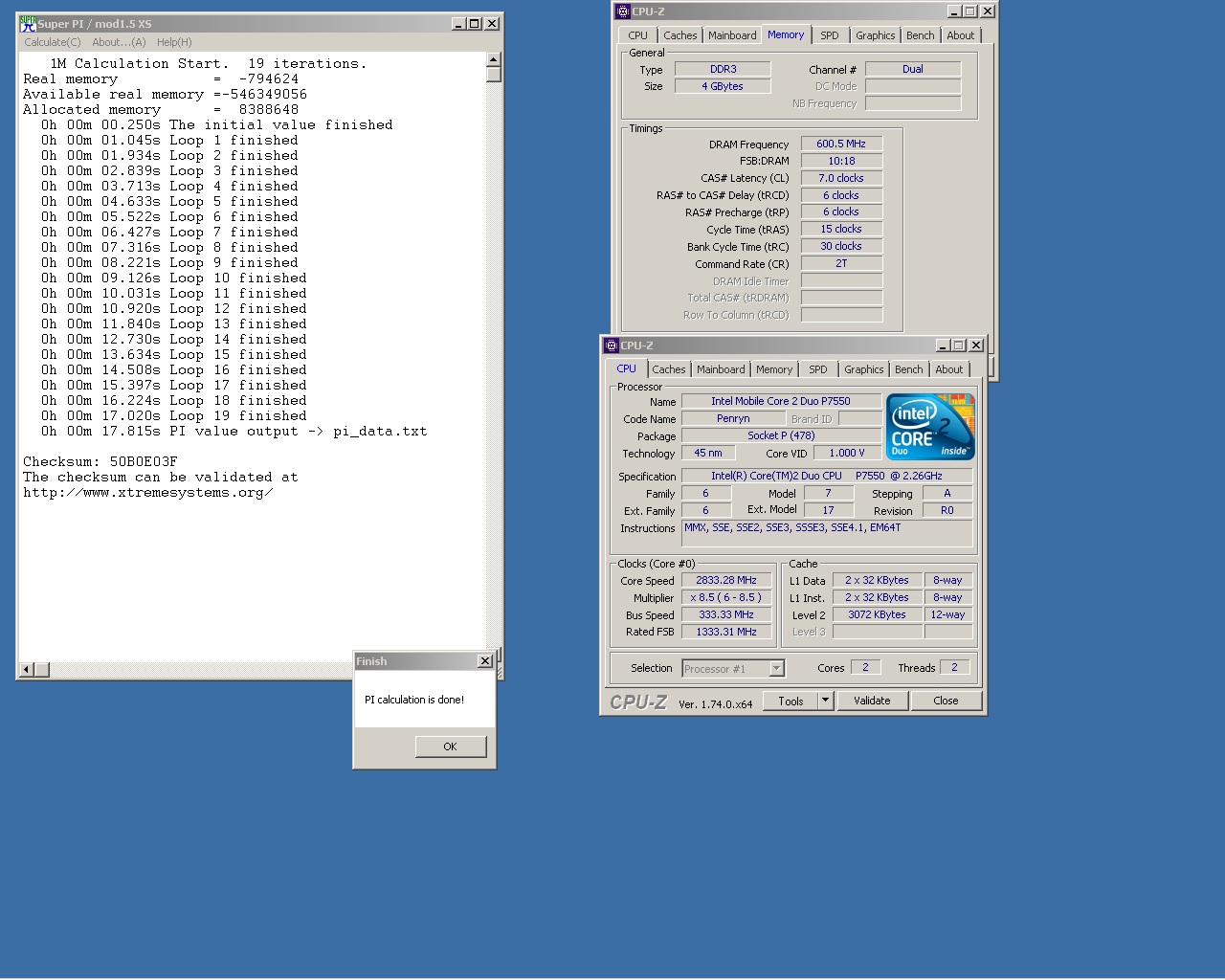Click the memory Size 4 GBytes field
The width and height of the screenshot is (1225, 980).
click(723, 86)
